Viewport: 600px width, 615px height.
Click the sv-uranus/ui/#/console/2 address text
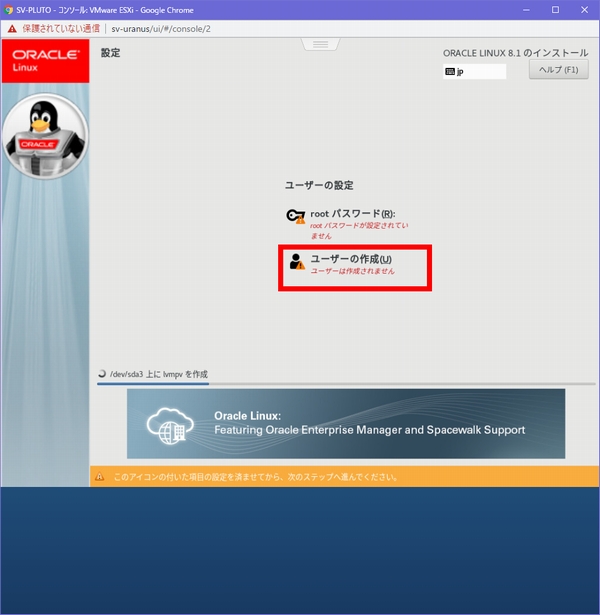coord(161,29)
